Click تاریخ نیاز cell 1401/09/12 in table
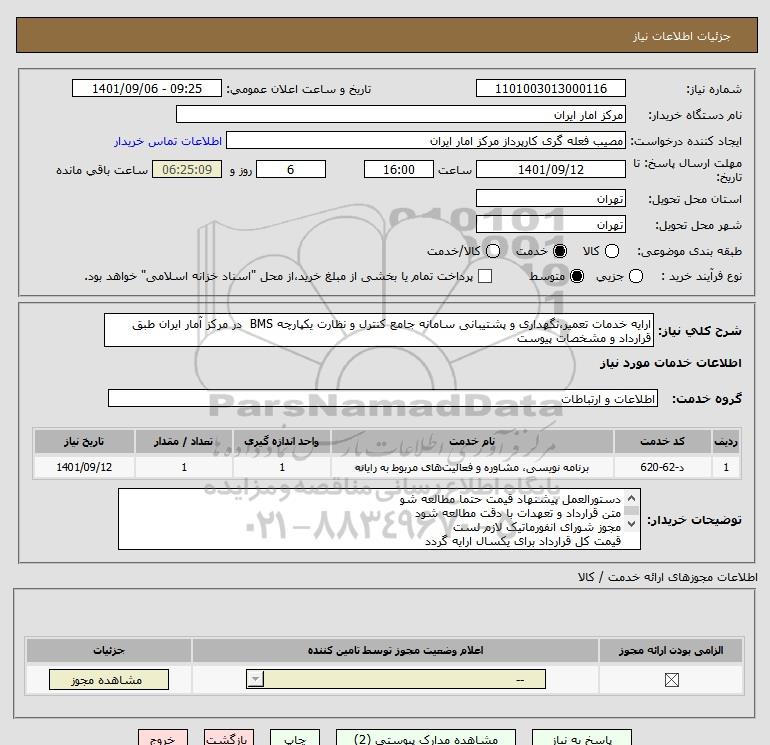 tap(84, 467)
